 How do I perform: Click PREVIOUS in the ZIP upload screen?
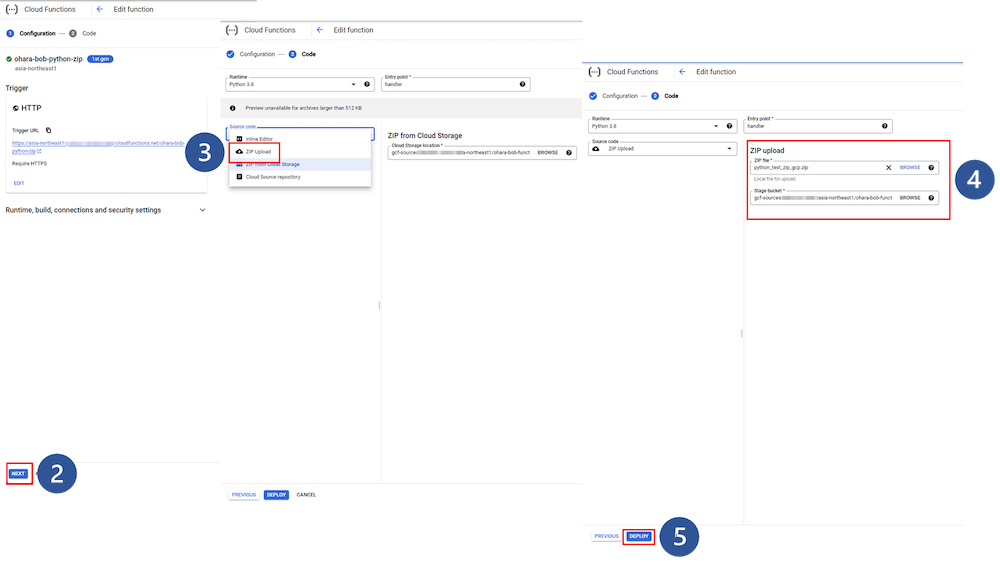pos(606,536)
